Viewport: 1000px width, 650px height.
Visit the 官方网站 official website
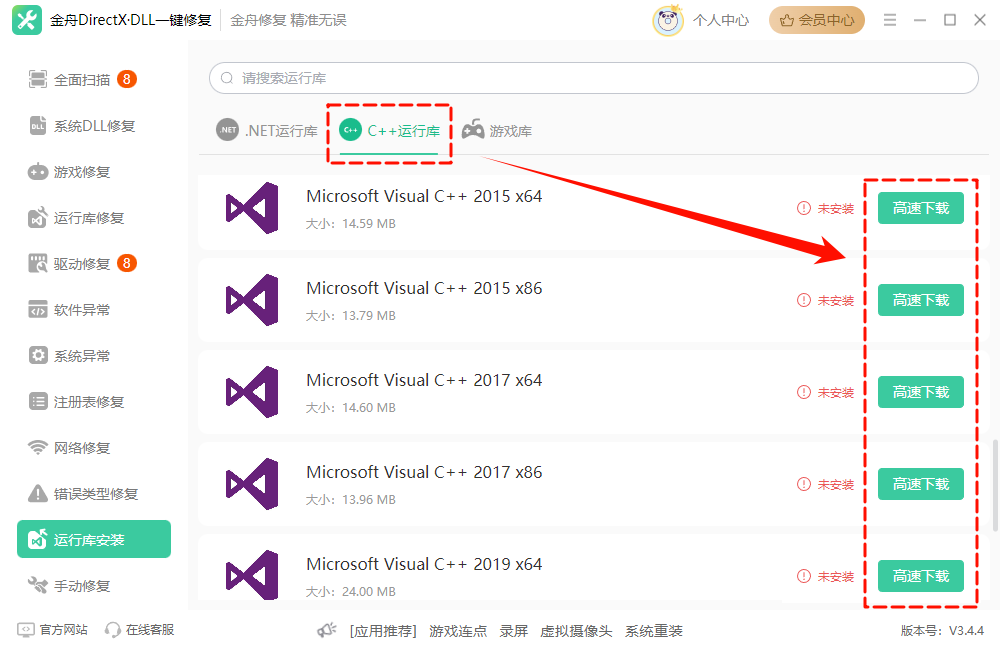click(x=52, y=628)
